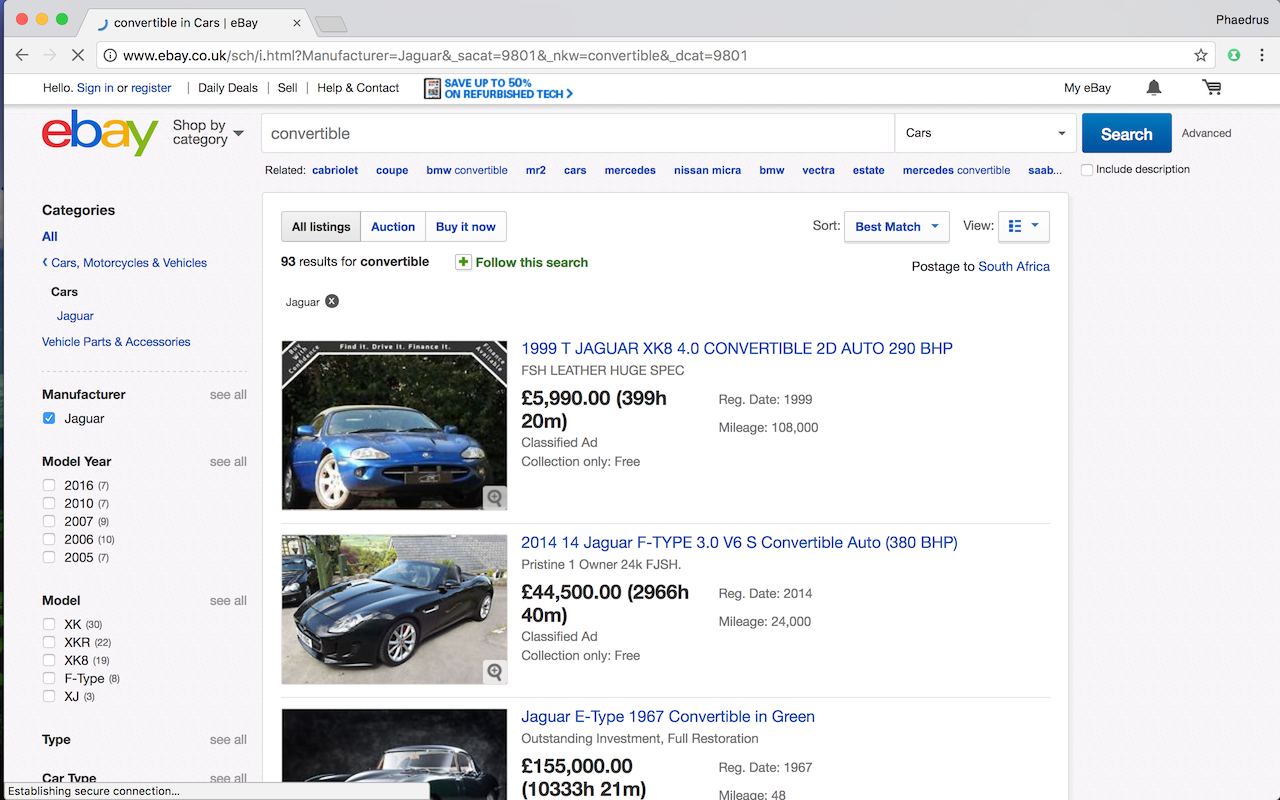Viewport: 1280px width, 800px height.
Task: Enlarge the black F-TYPE photo
Action: click(494, 672)
